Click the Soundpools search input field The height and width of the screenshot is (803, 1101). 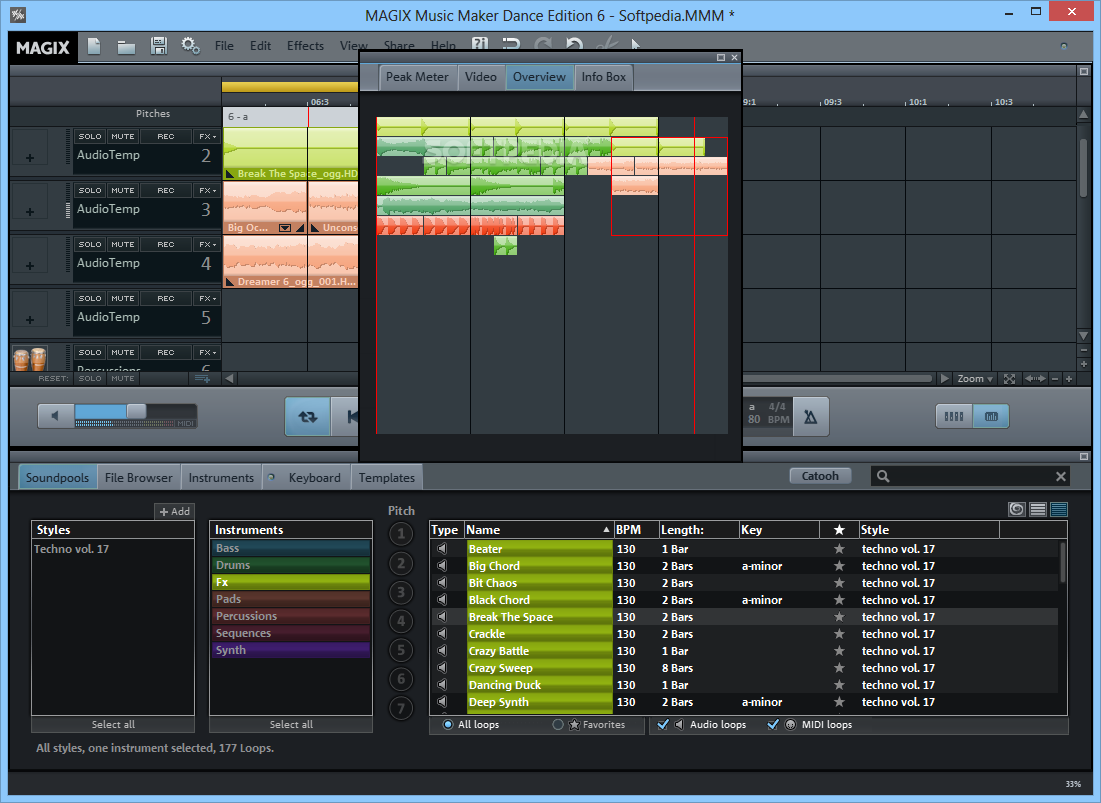click(x=972, y=477)
